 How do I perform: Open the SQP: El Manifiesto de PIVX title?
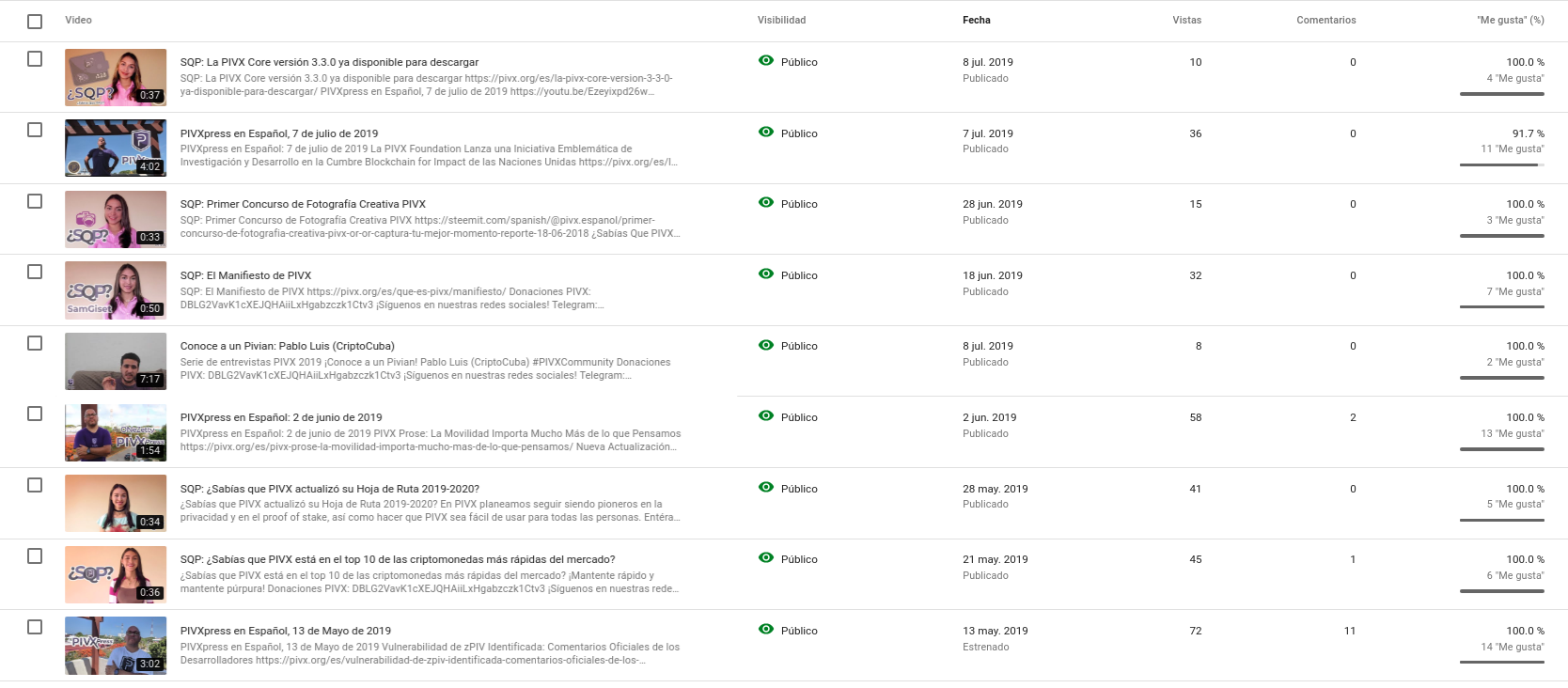[x=245, y=275]
